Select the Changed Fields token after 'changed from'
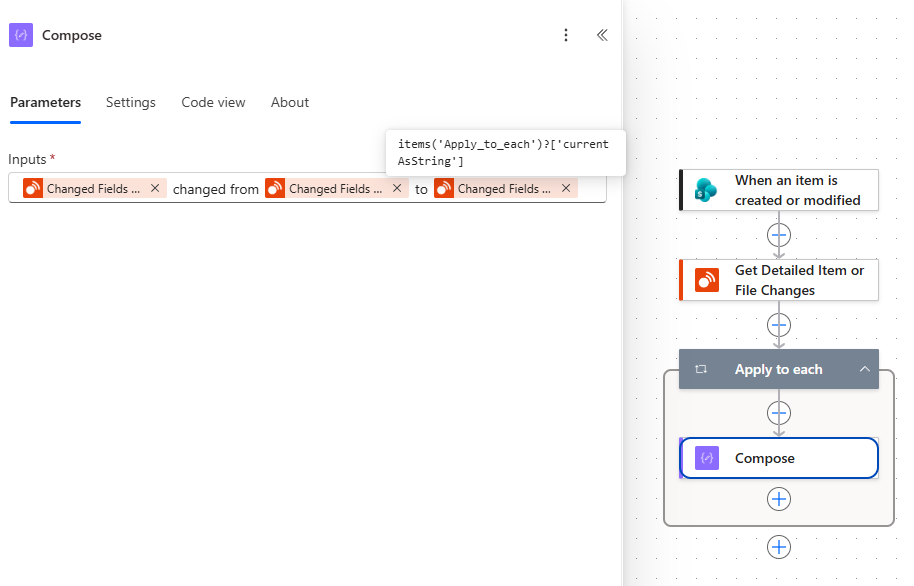 click(337, 188)
